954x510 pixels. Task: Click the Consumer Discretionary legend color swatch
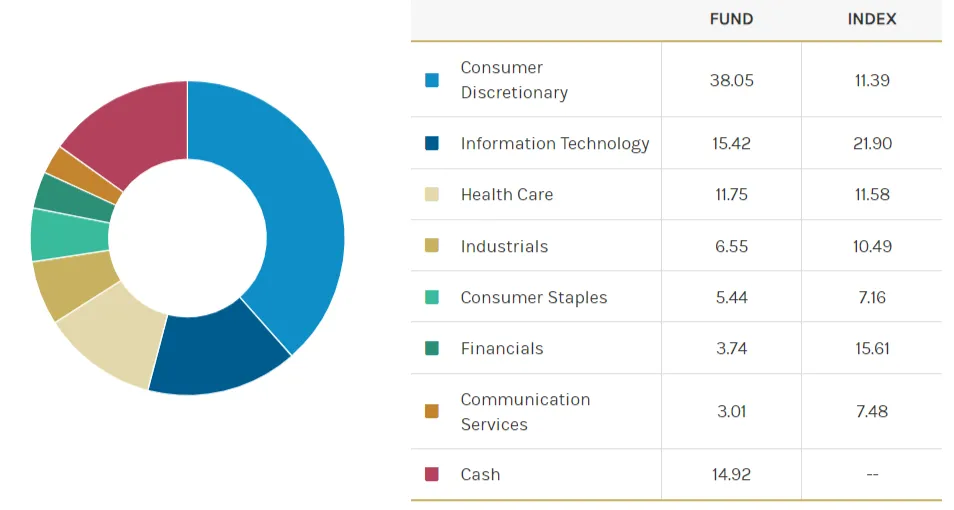tap(432, 80)
